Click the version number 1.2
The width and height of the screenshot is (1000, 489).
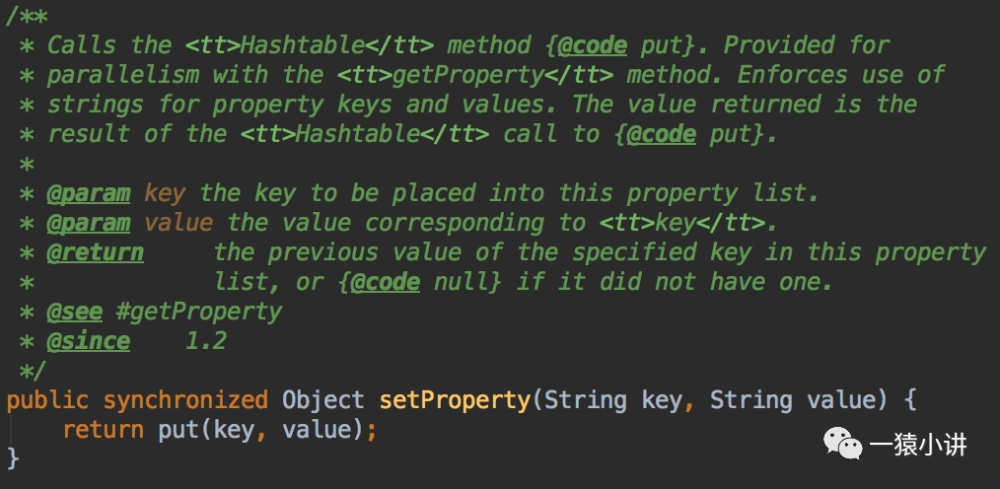(x=205, y=341)
